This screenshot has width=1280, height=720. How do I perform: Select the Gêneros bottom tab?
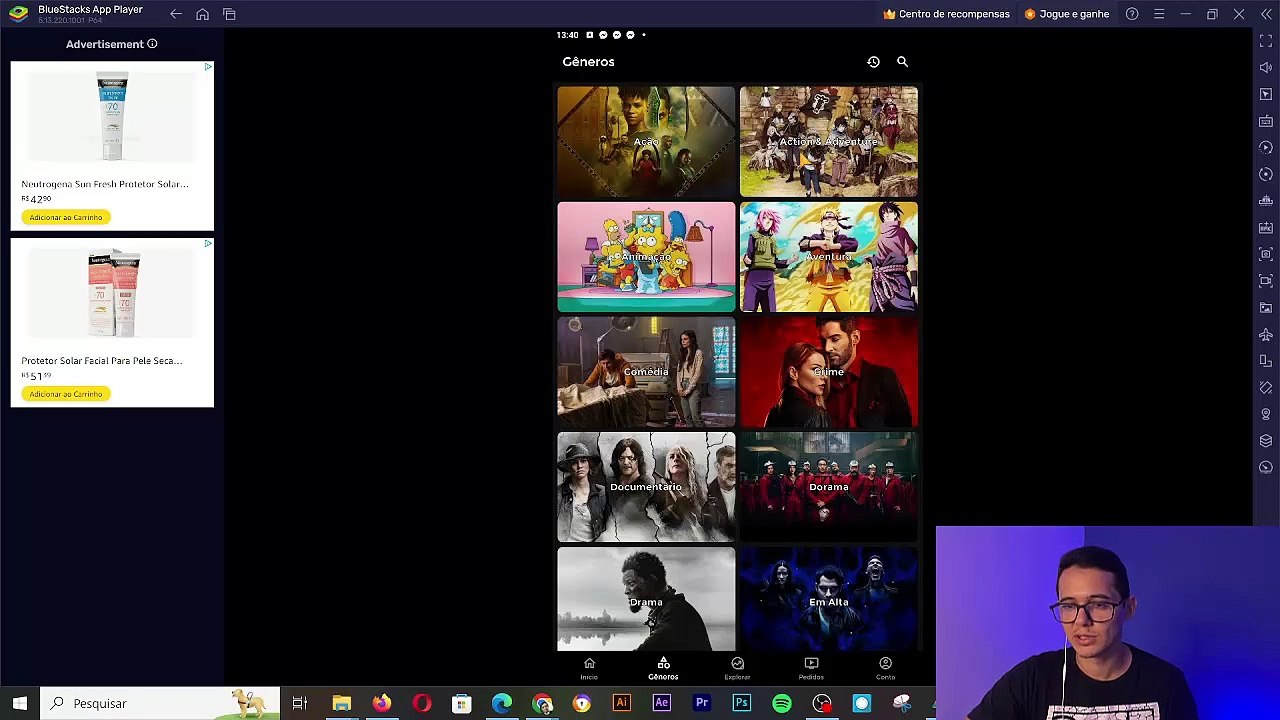[x=663, y=668]
